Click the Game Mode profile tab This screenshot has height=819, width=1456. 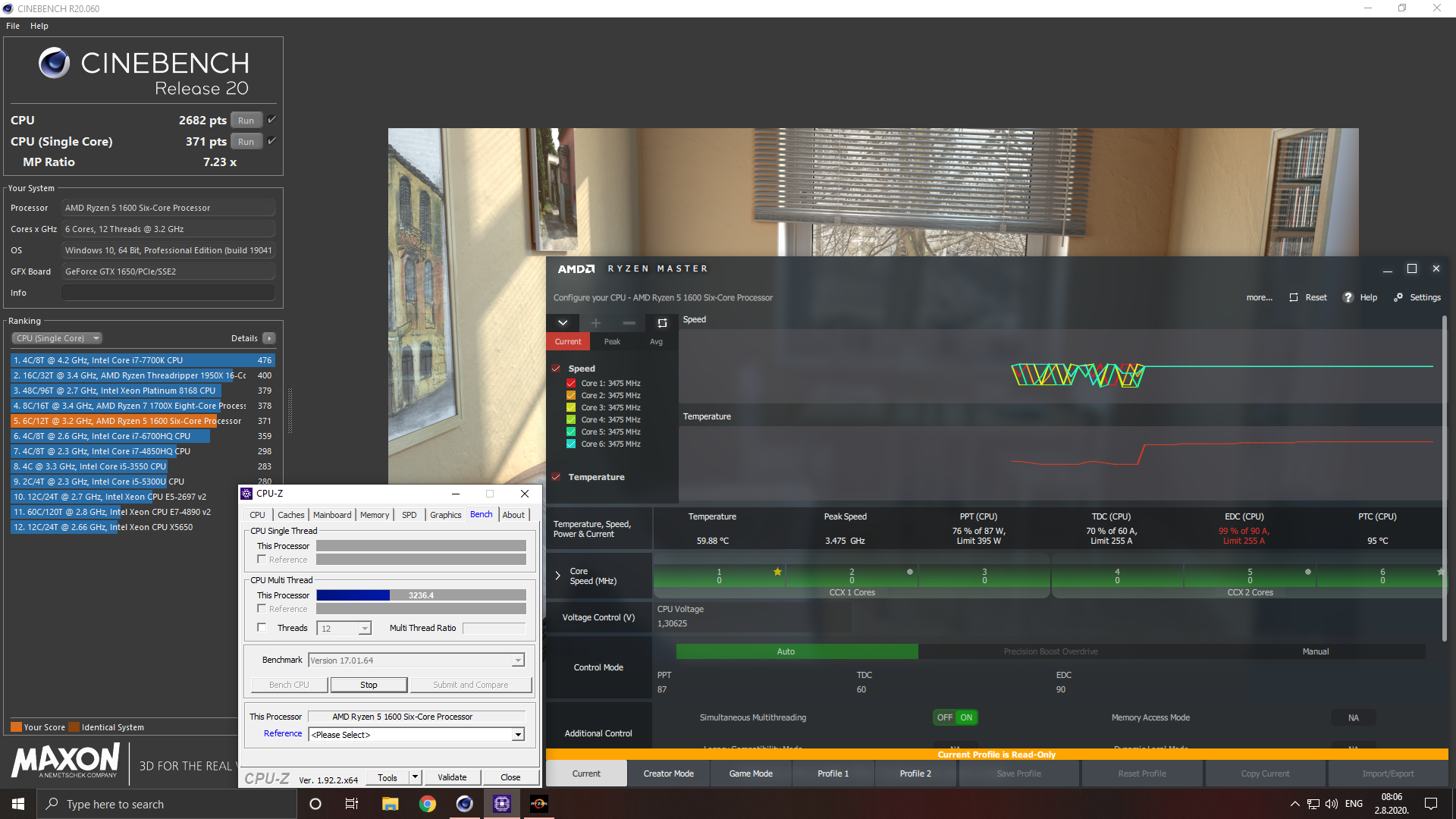point(751,772)
